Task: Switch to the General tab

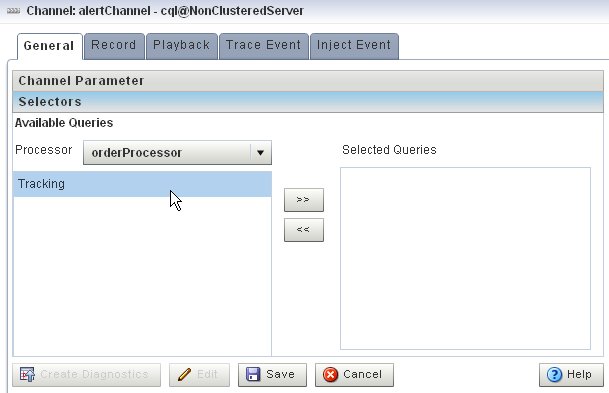Action: (50, 46)
